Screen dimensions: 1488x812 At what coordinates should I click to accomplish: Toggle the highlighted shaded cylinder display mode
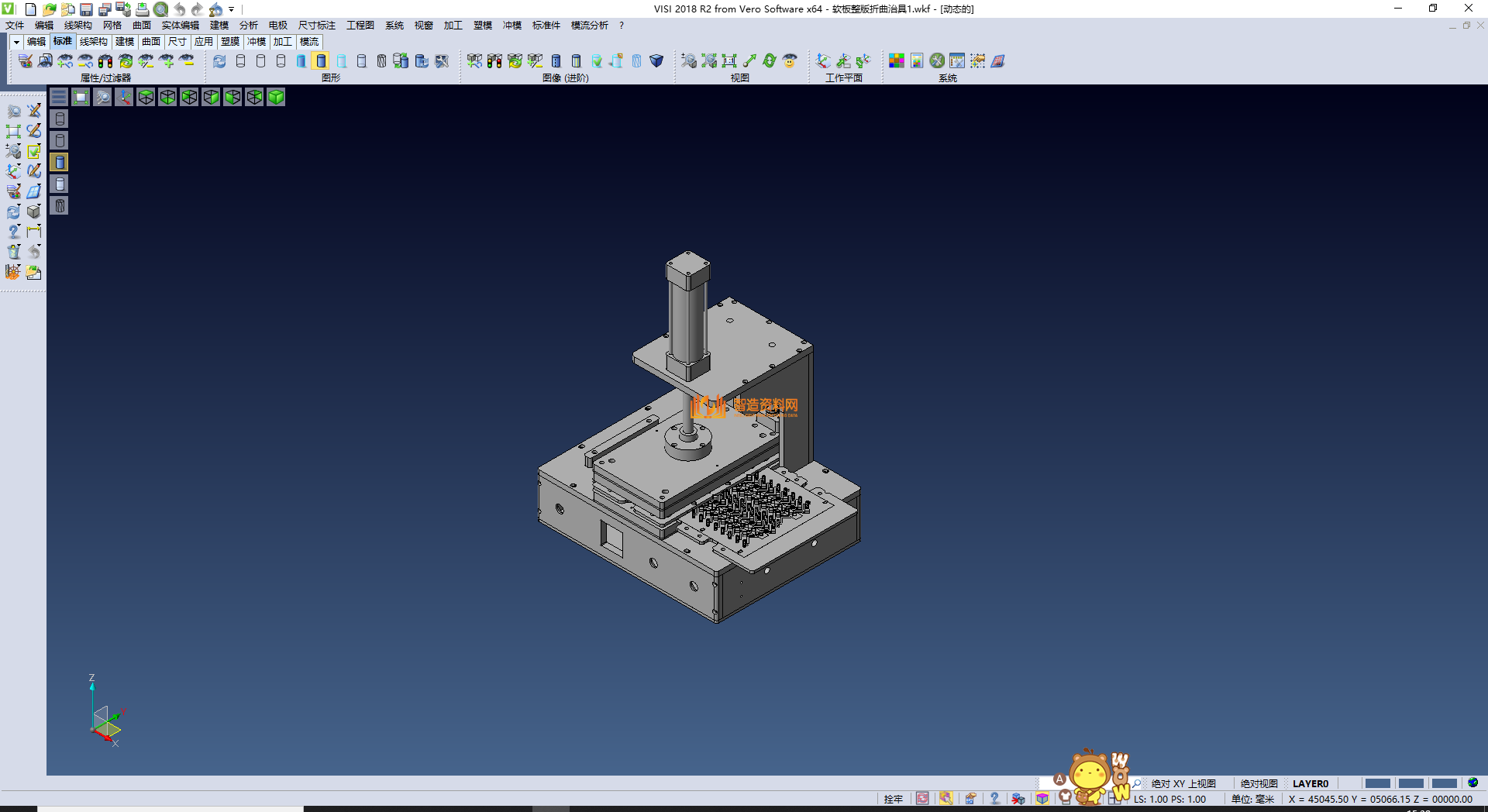(321, 60)
